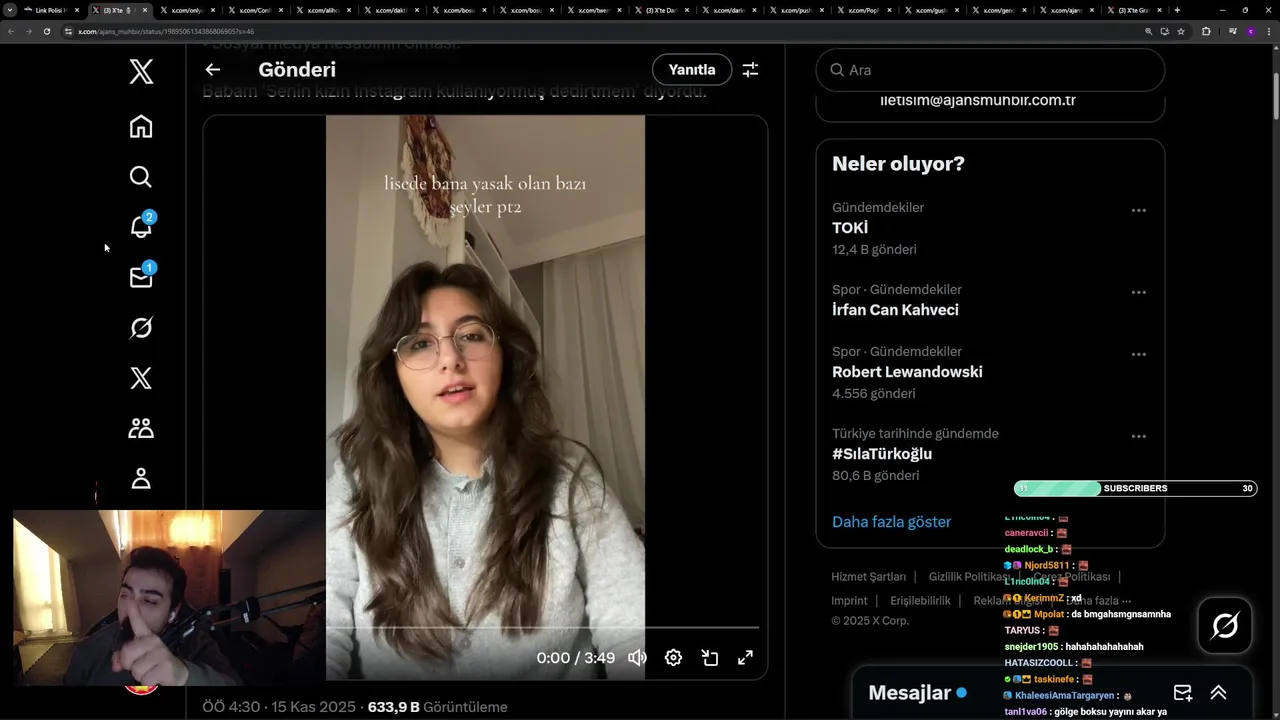Viewport: 1280px width, 720px height.
Task: Open a new browser tab
Action: pos(1177,10)
